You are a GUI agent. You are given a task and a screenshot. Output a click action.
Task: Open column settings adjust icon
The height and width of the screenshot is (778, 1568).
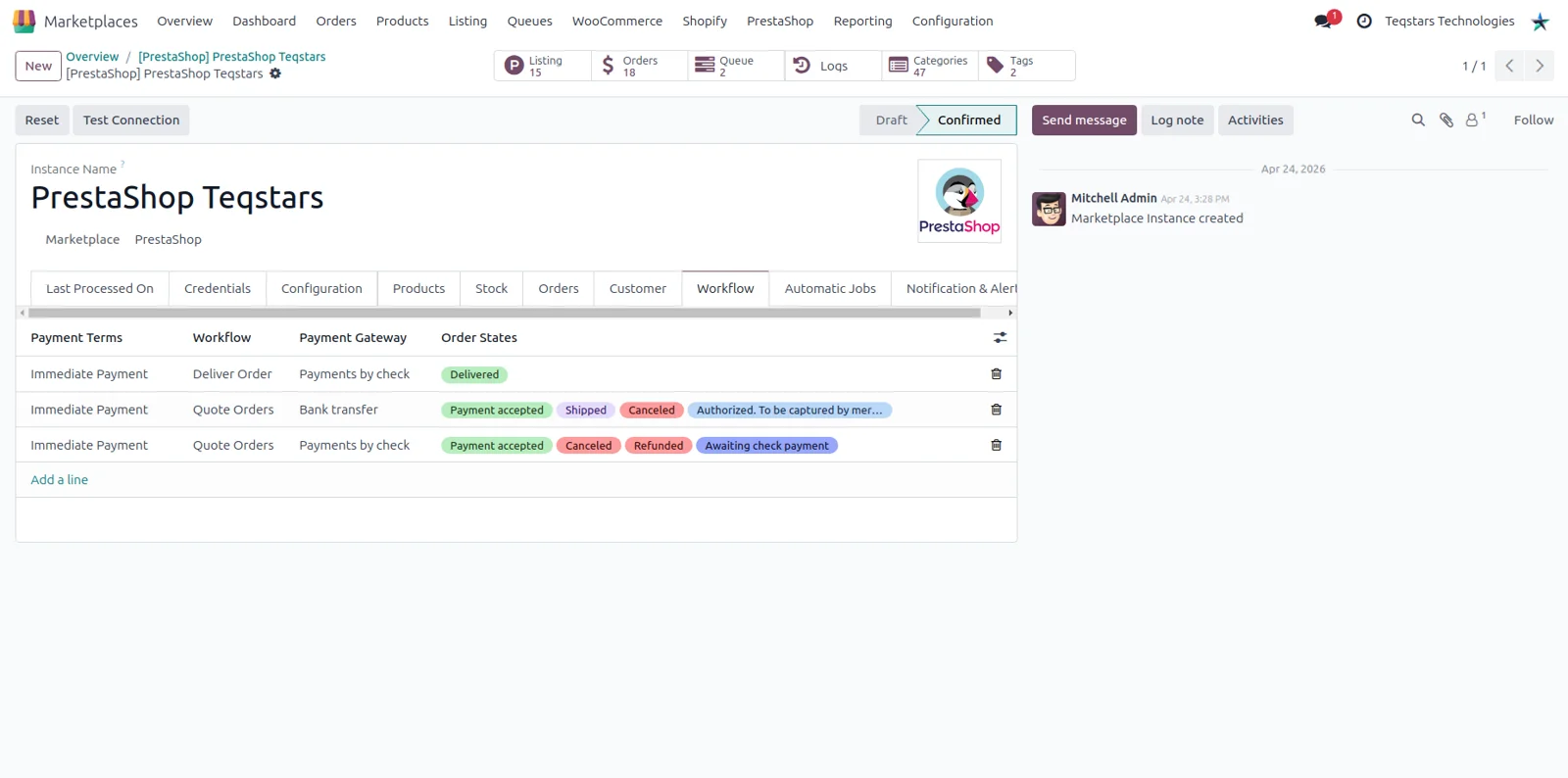coord(1000,337)
